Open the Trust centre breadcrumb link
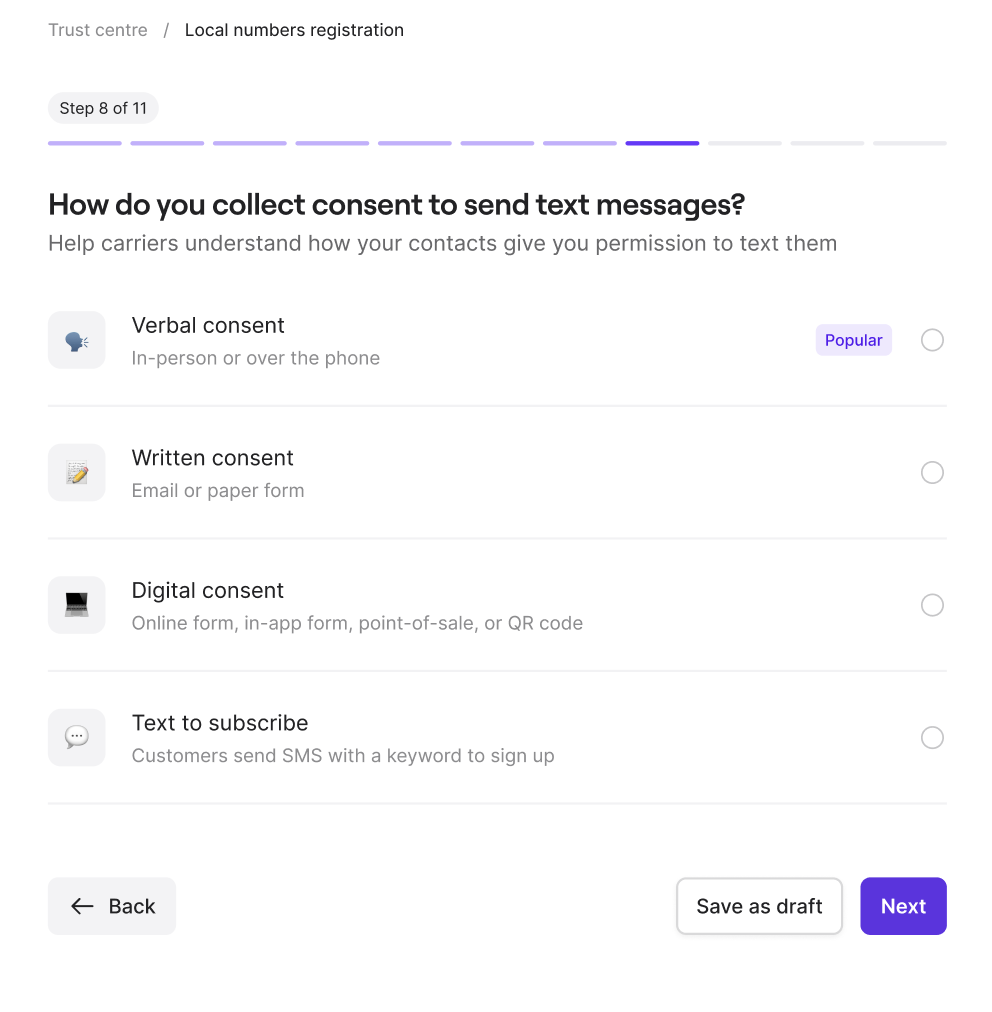992x1012 pixels. pos(97,30)
